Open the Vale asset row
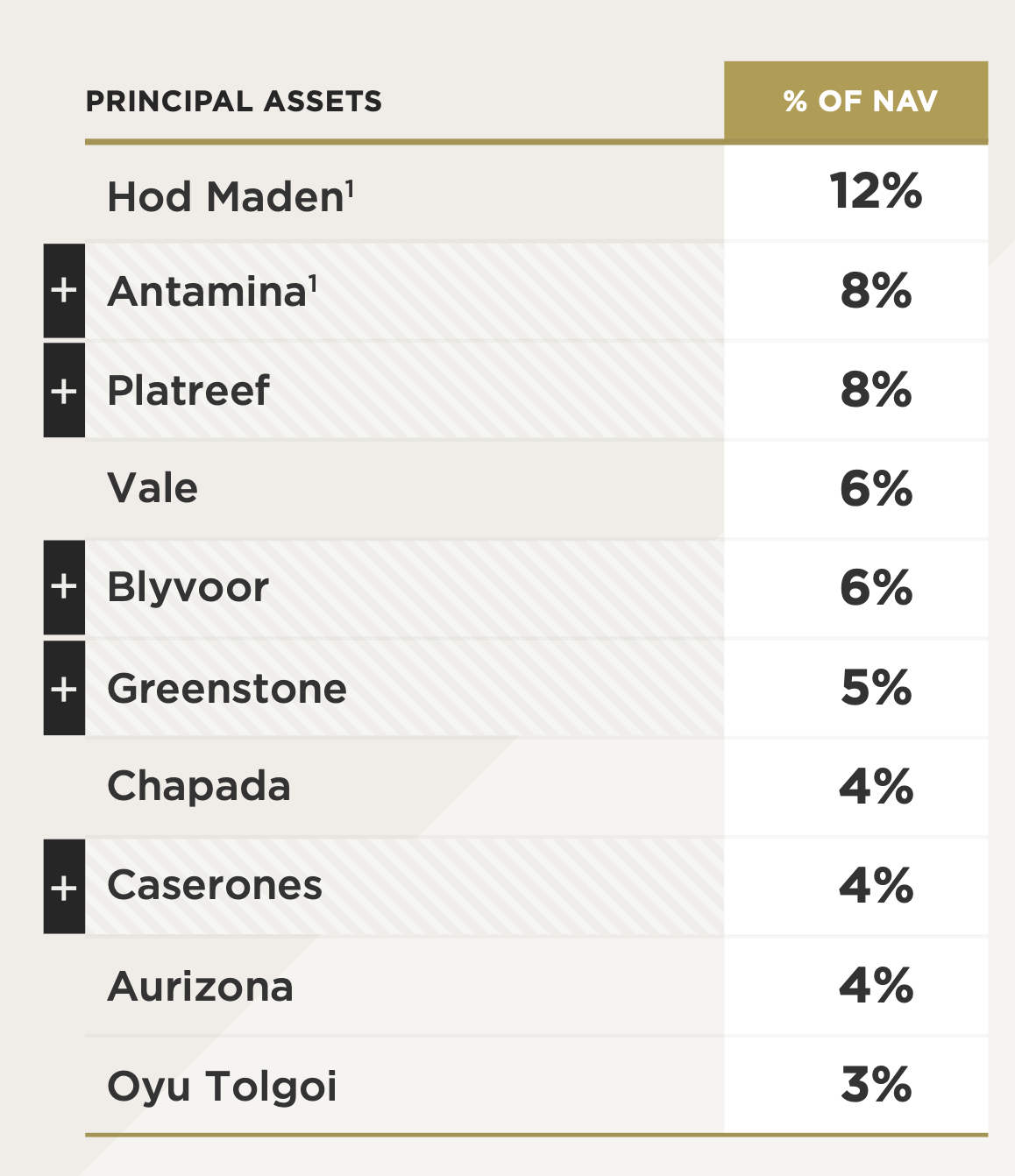Viewport: 1015px width, 1176px height. (x=153, y=489)
